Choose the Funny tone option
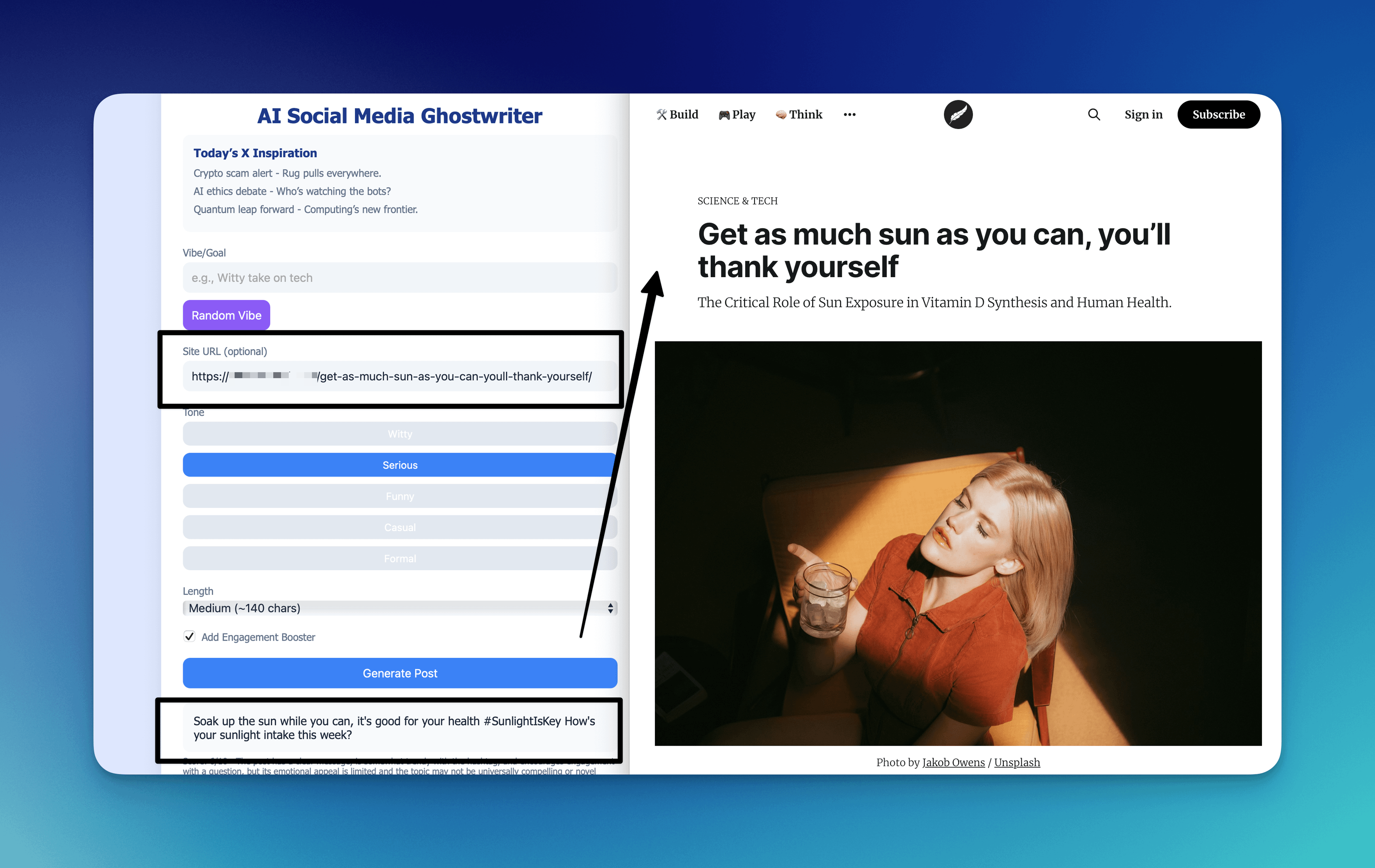Image resolution: width=1375 pixels, height=868 pixels. 400,496
